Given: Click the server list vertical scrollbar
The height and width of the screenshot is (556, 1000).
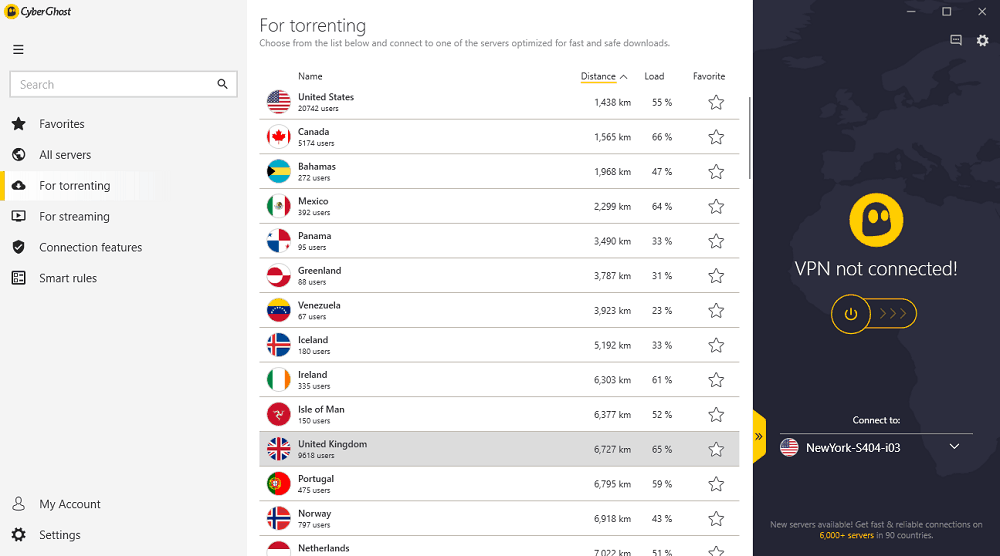Looking at the screenshot, I should pos(749,137).
